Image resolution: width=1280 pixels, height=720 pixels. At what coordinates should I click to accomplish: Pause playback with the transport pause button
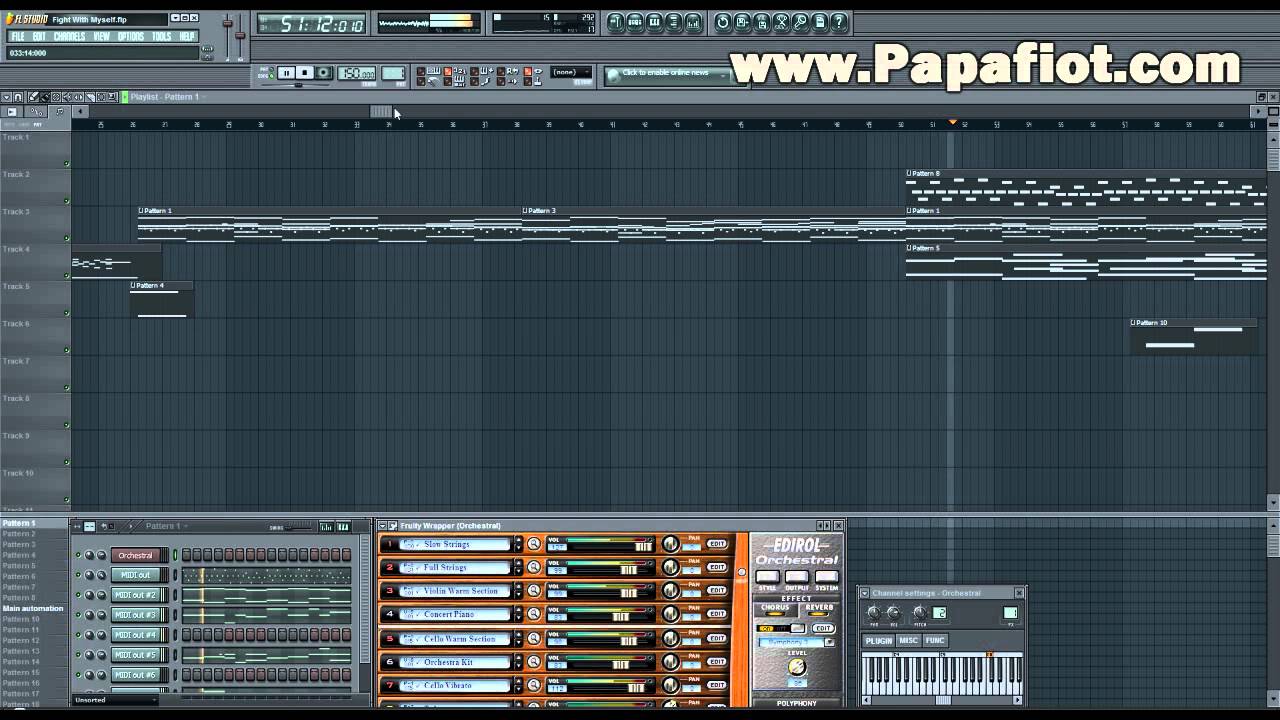[x=286, y=73]
